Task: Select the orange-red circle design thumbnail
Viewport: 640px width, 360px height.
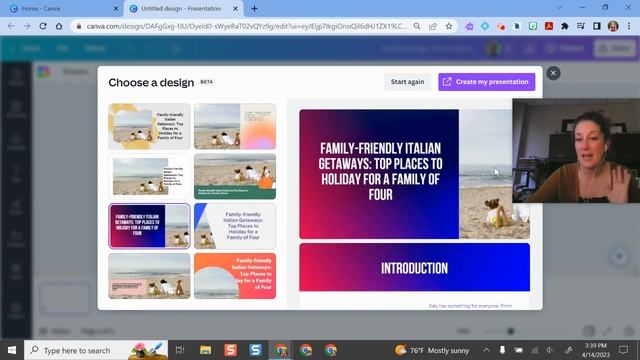Action: tap(235, 276)
